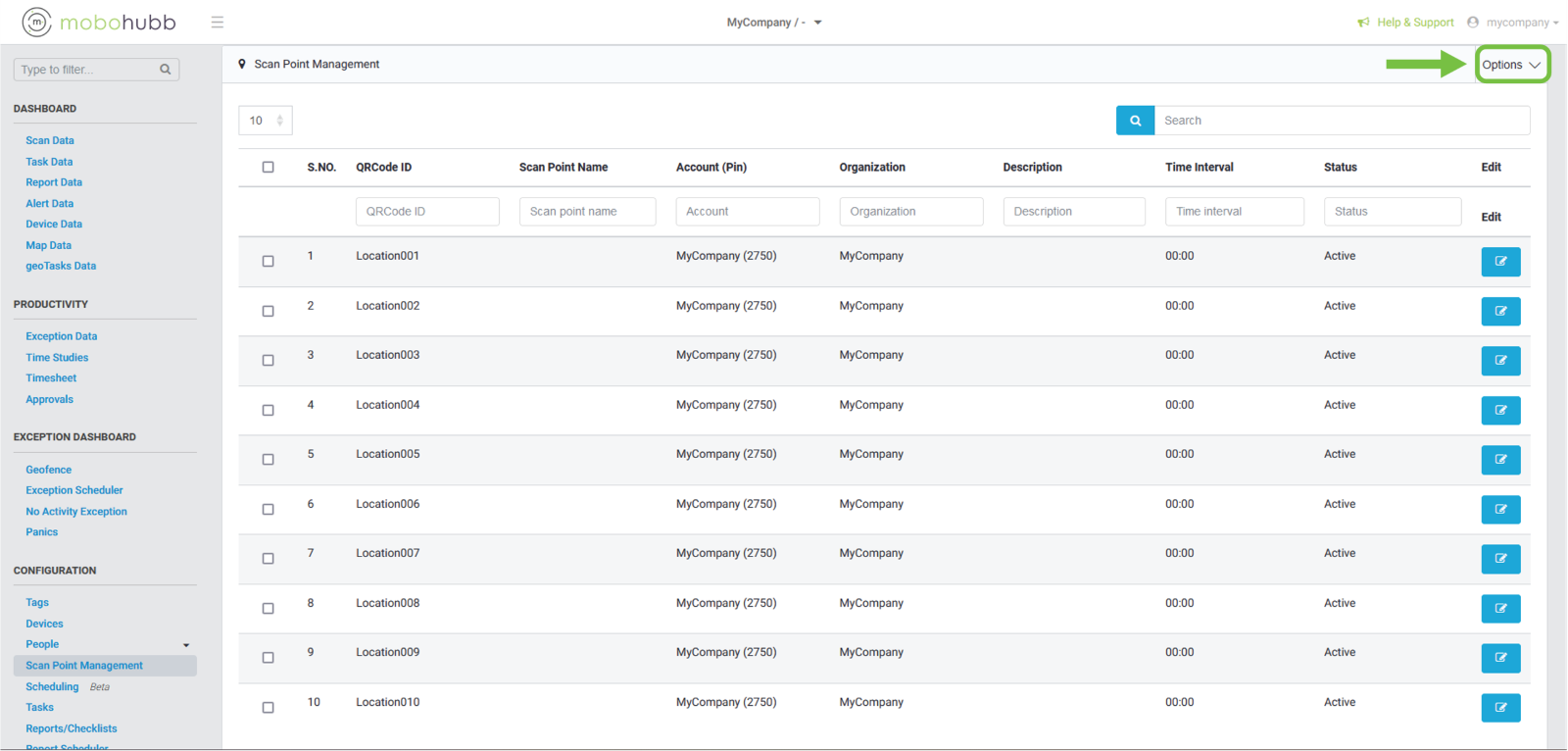
Task: Open the MyCompany account selector dropdown
Action: click(774, 23)
